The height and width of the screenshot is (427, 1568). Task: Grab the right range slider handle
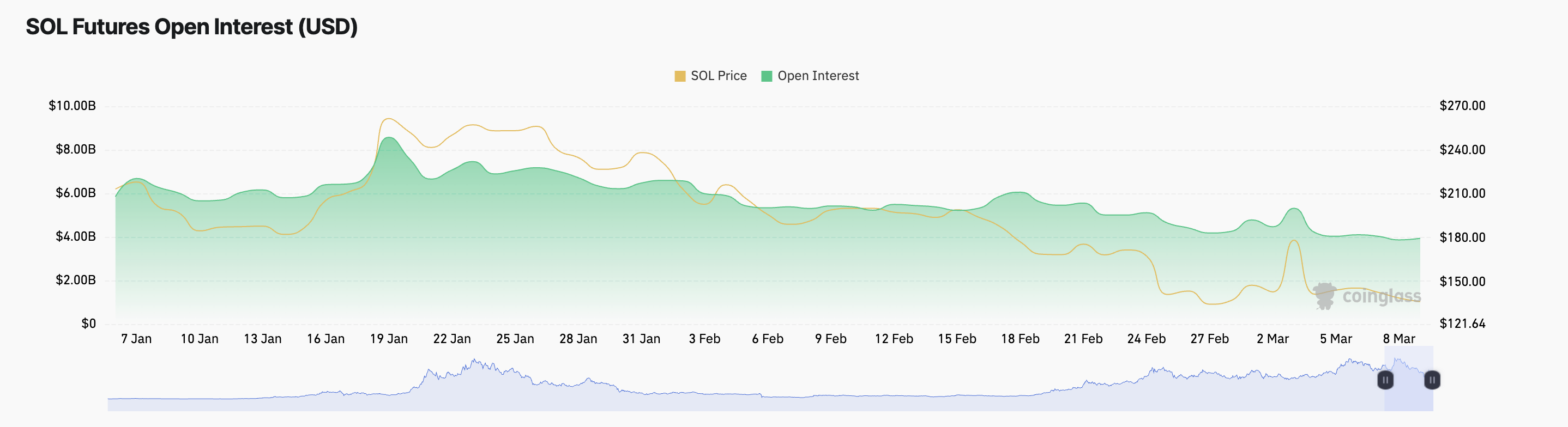(1432, 380)
